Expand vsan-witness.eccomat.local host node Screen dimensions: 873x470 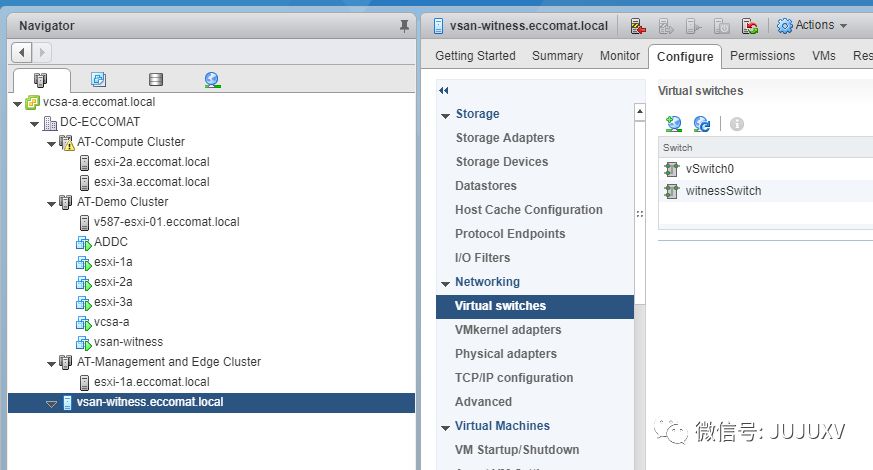click(51, 404)
